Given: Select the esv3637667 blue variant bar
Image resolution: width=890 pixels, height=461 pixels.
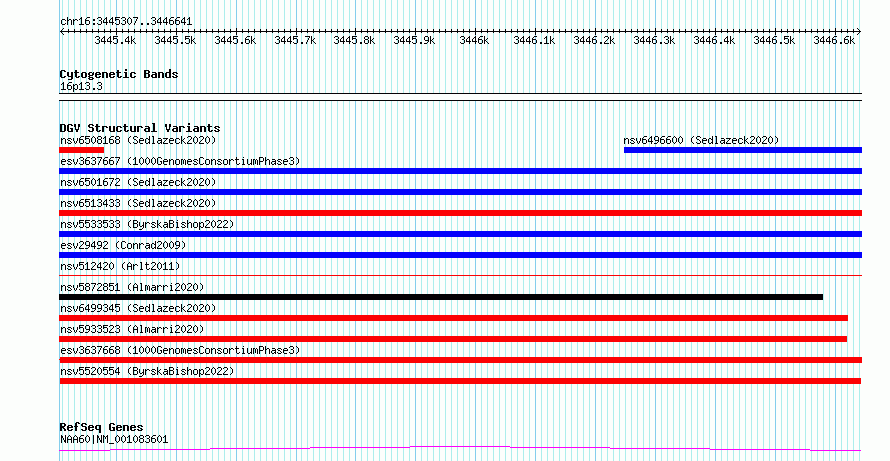Looking at the screenshot, I should click(460, 171).
